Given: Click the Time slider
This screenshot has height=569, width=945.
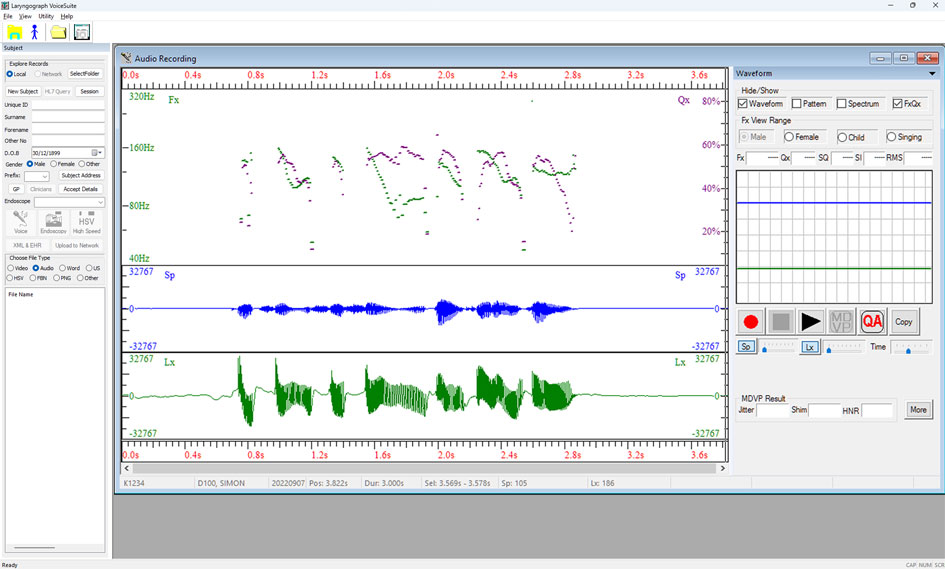Looking at the screenshot, I should click(x=911, y=347).
